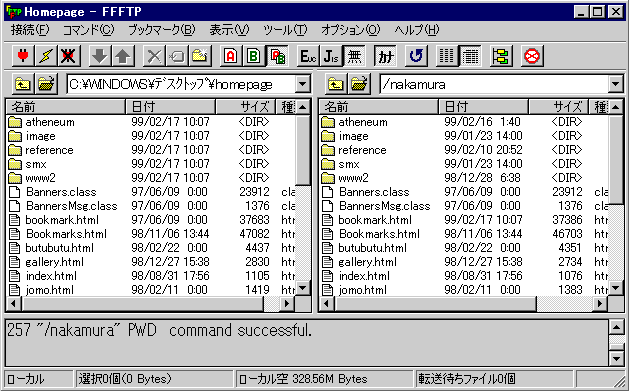The image size is (629, 391).
Task: Switch to list view mode
Action: click(x=447, y=56)
